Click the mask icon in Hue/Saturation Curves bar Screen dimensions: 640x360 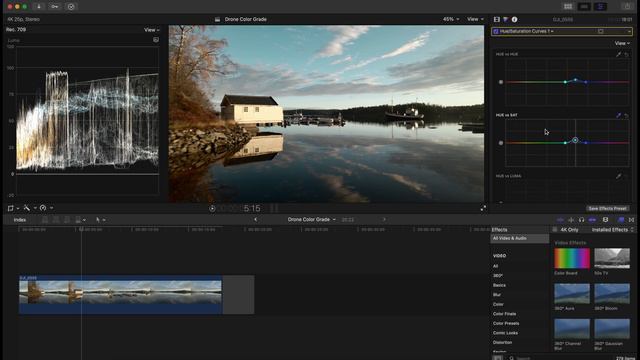pyautogui.click(x=601, y=31)
